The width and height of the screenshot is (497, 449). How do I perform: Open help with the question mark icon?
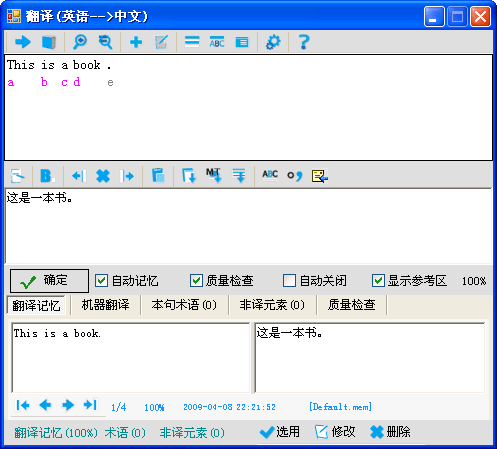tap(304, 42)
